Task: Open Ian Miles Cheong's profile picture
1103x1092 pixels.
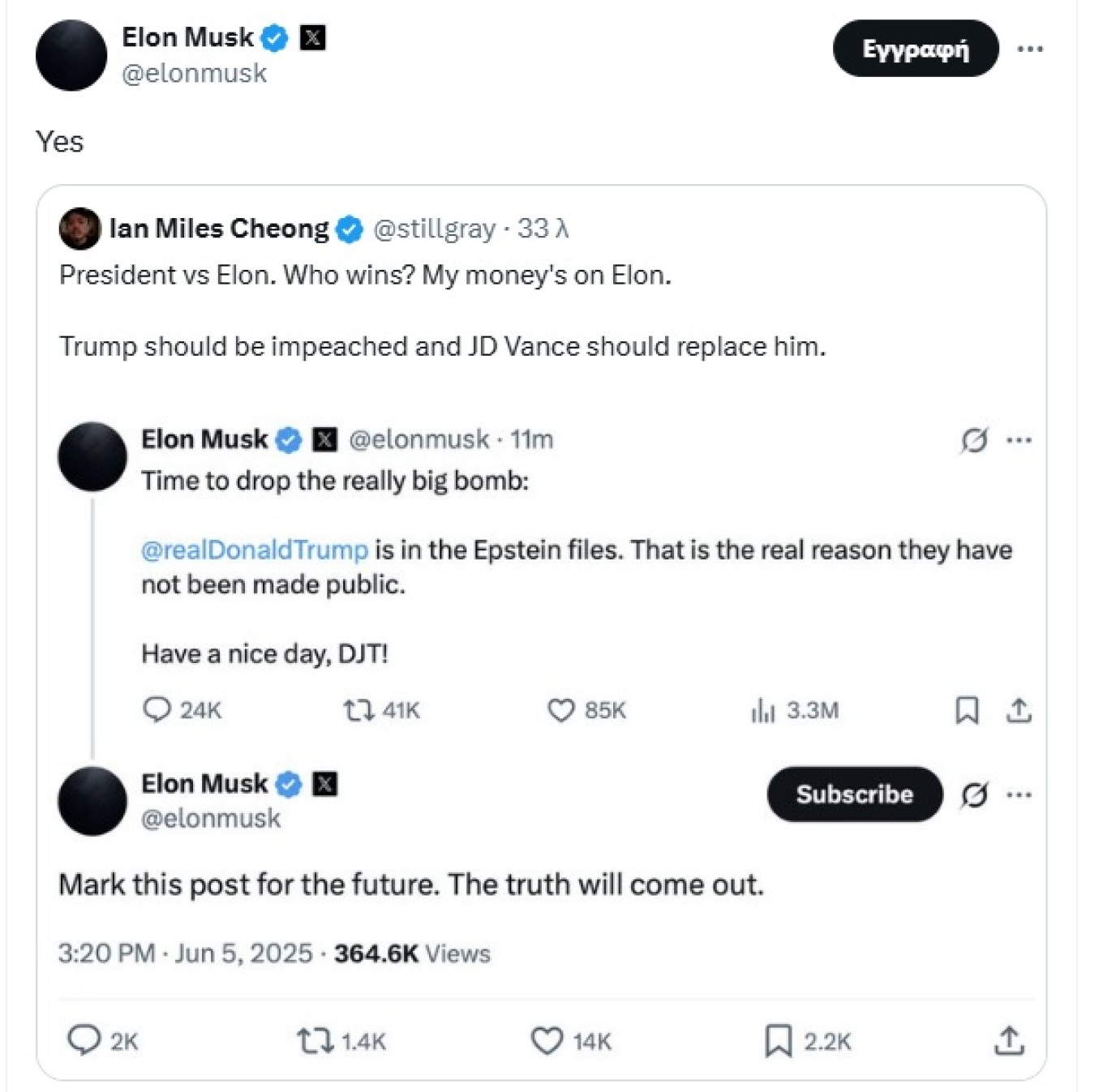Action: click(x=79, y=229)
